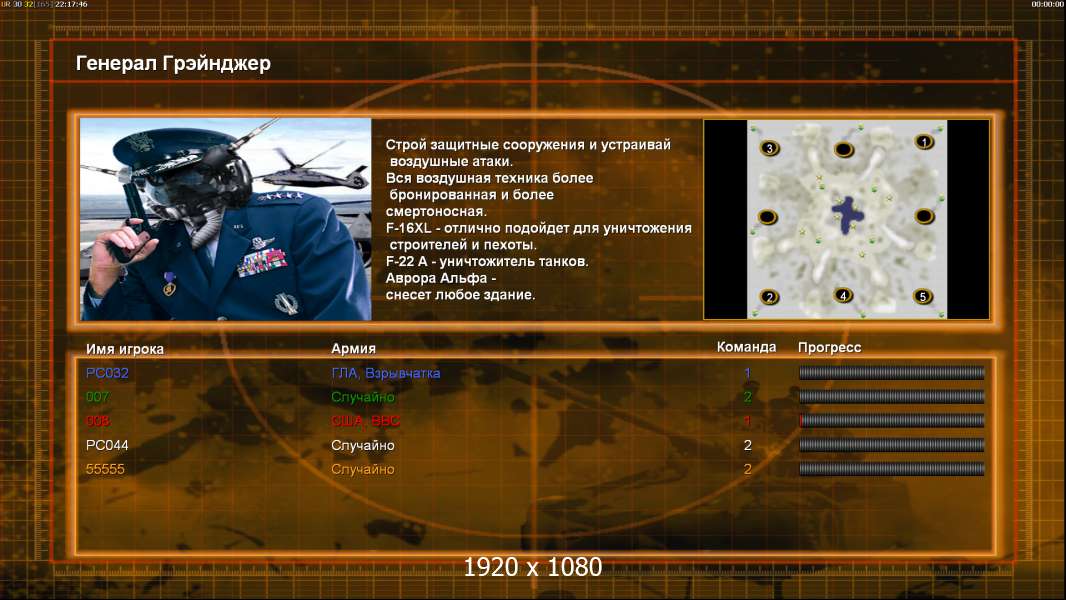This screenshot has height=600, width=1066.
Task: Click the 'Генерал Грэйнджер' title header
Action: click(173, 63)
